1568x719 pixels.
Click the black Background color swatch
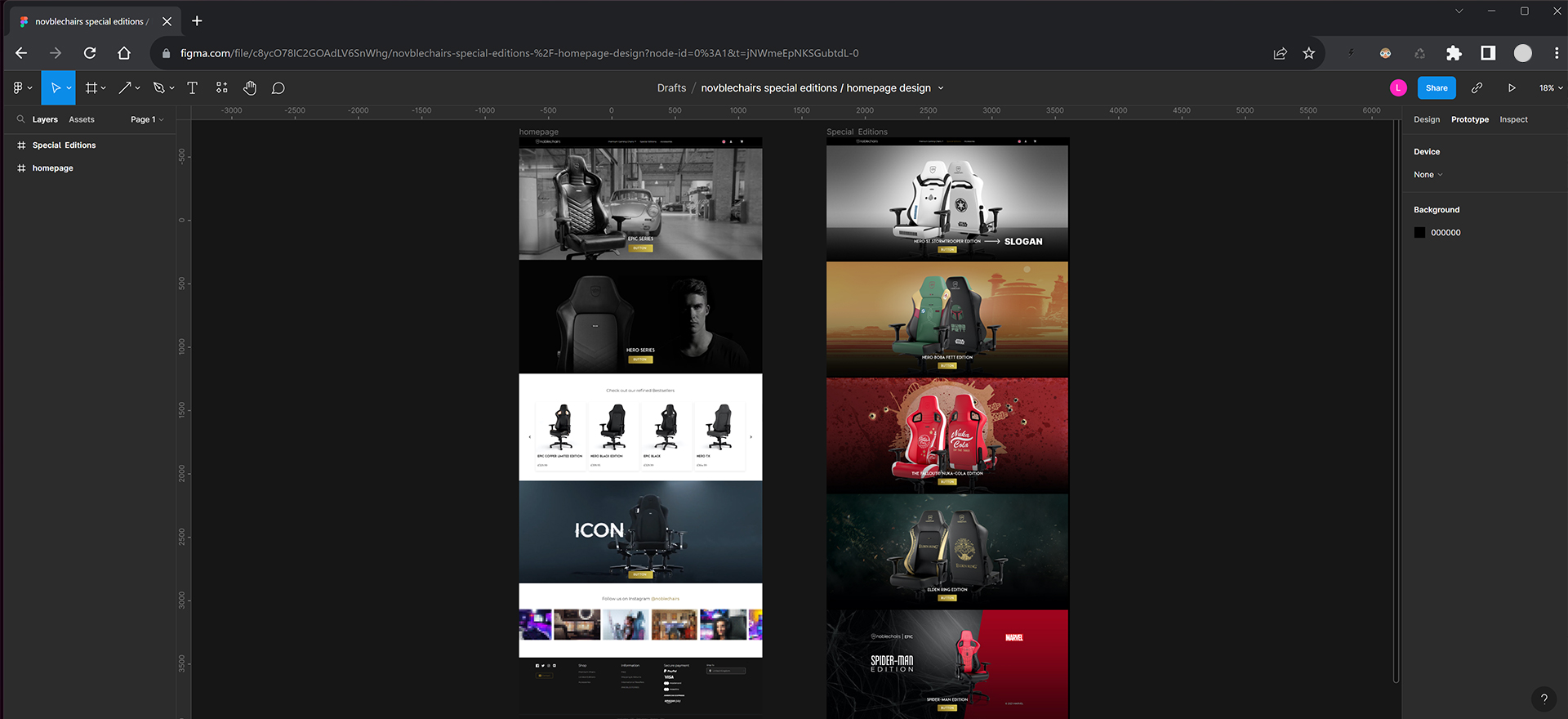tap(1419, 233)
